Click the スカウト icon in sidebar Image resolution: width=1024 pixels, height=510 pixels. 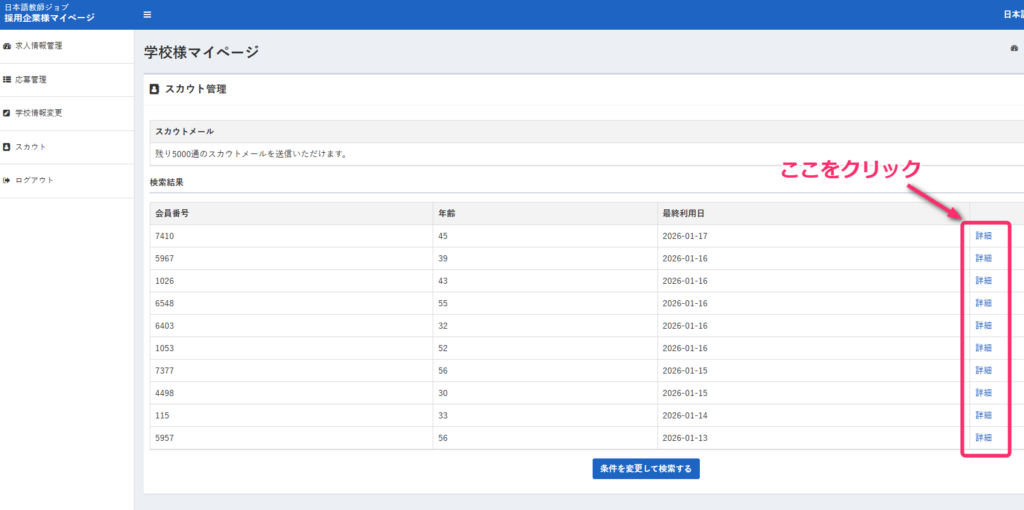click(x=8, y=147)
